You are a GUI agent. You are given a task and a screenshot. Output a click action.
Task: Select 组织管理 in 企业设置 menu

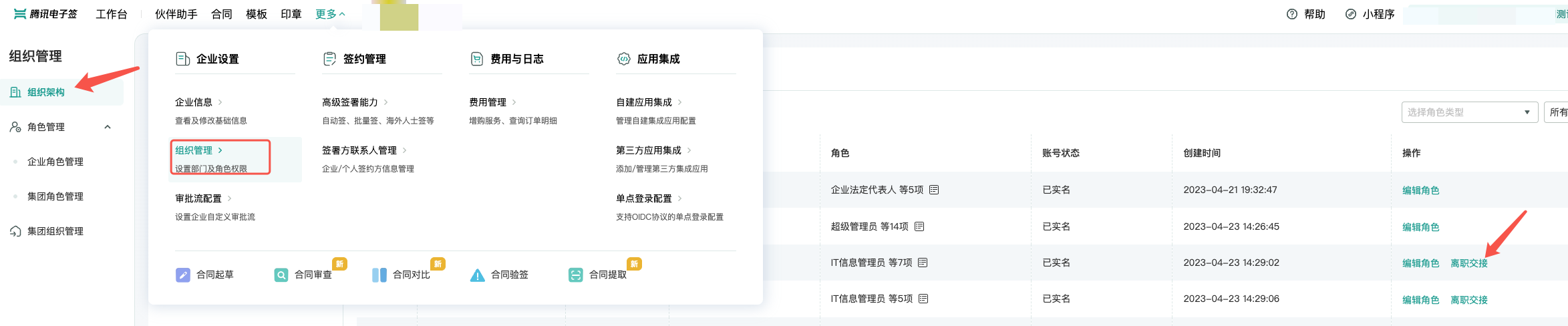pyautogui.click(x=194, y=150)
